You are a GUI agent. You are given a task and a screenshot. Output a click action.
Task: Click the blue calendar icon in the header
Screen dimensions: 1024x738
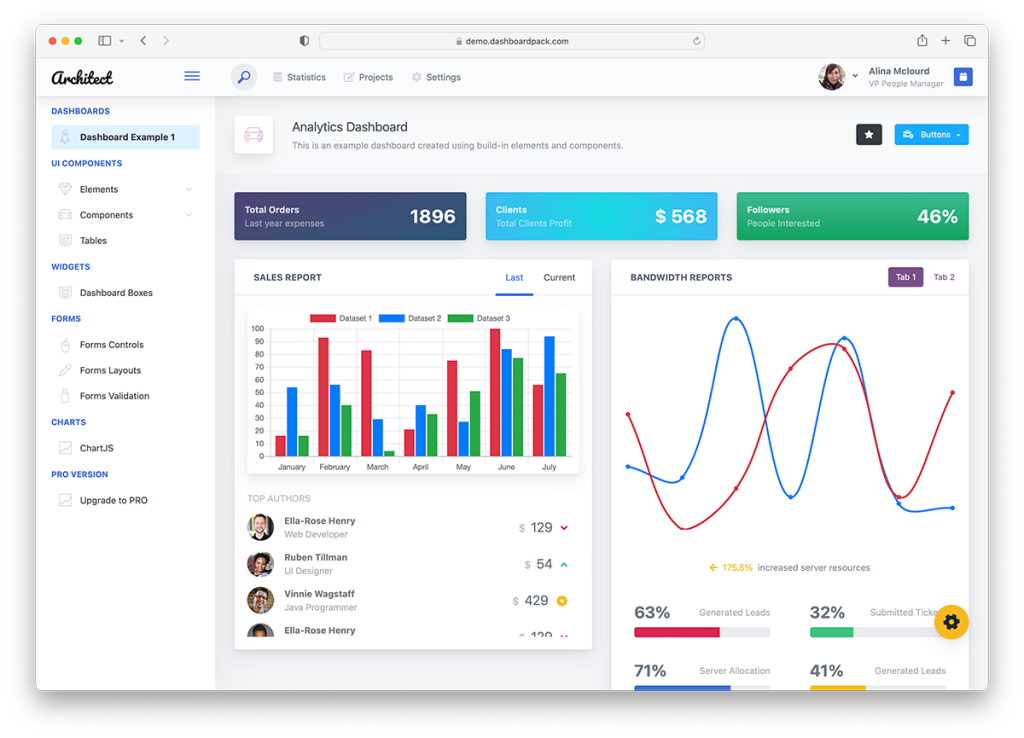point(963,77)
